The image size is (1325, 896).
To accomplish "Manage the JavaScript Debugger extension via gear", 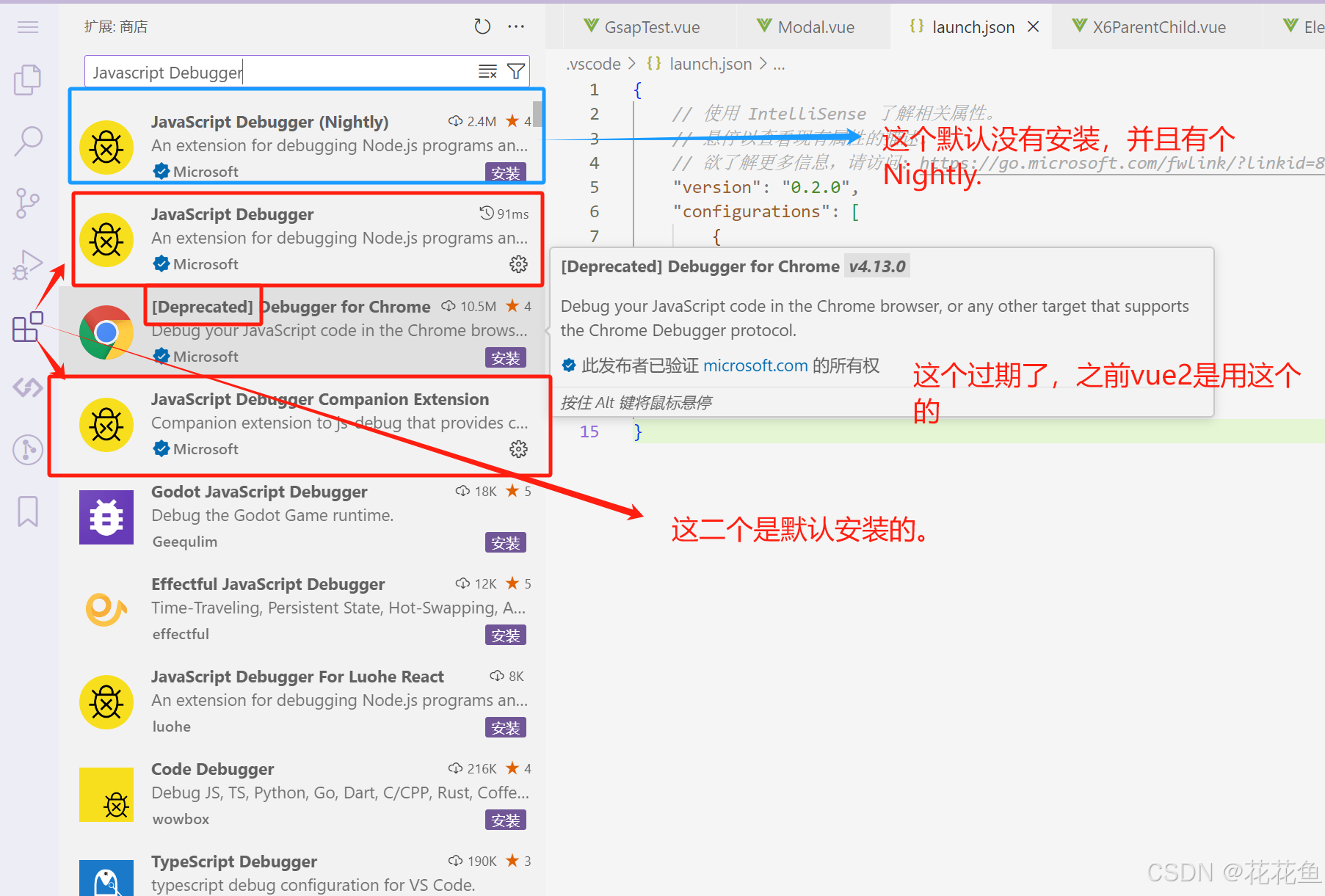I will [518, 264].
